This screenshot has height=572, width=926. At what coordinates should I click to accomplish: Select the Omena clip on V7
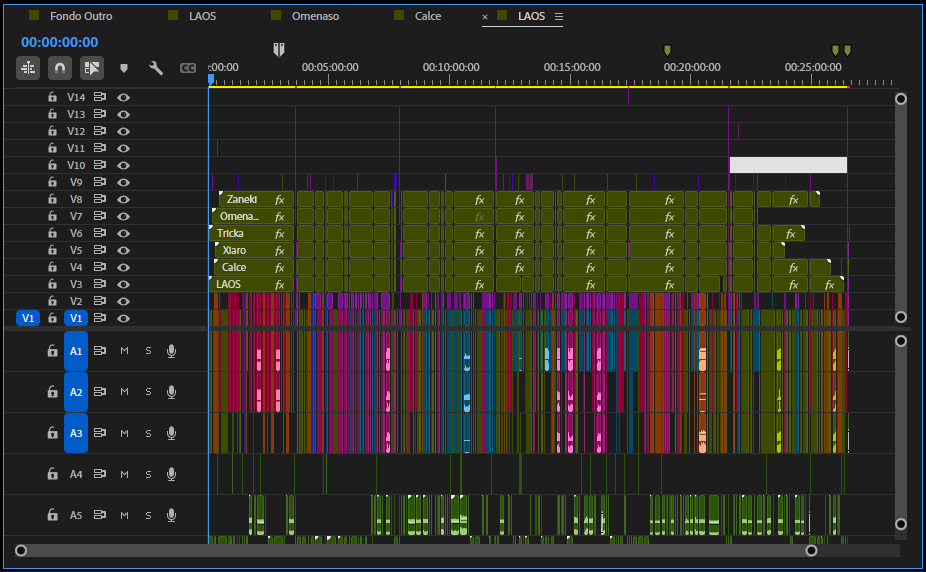[253, 216]
